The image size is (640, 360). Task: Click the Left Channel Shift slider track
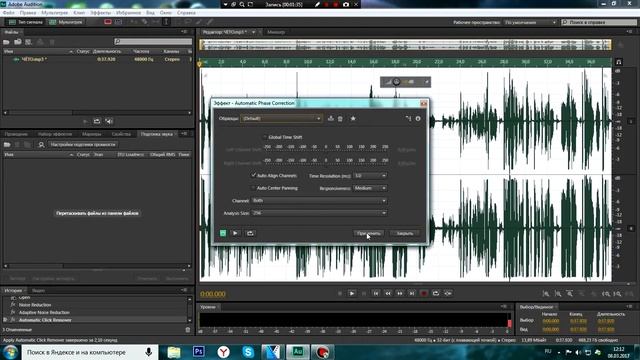326,150
